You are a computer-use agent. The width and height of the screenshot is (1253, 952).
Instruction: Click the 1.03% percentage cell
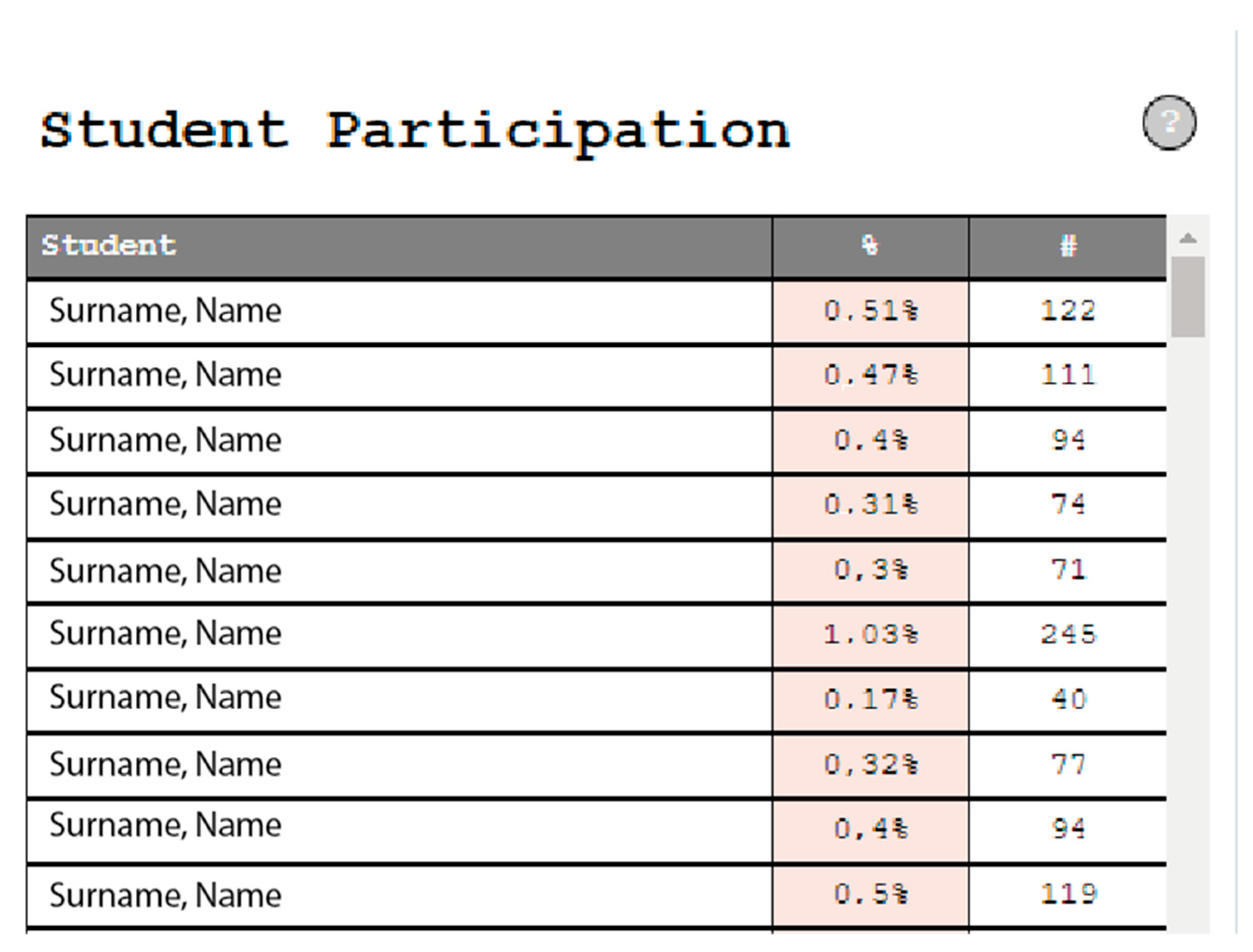coord(870,634)
